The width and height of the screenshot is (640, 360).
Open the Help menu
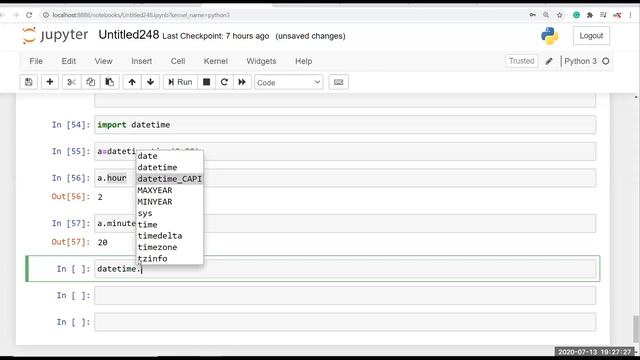coord(303,61)
